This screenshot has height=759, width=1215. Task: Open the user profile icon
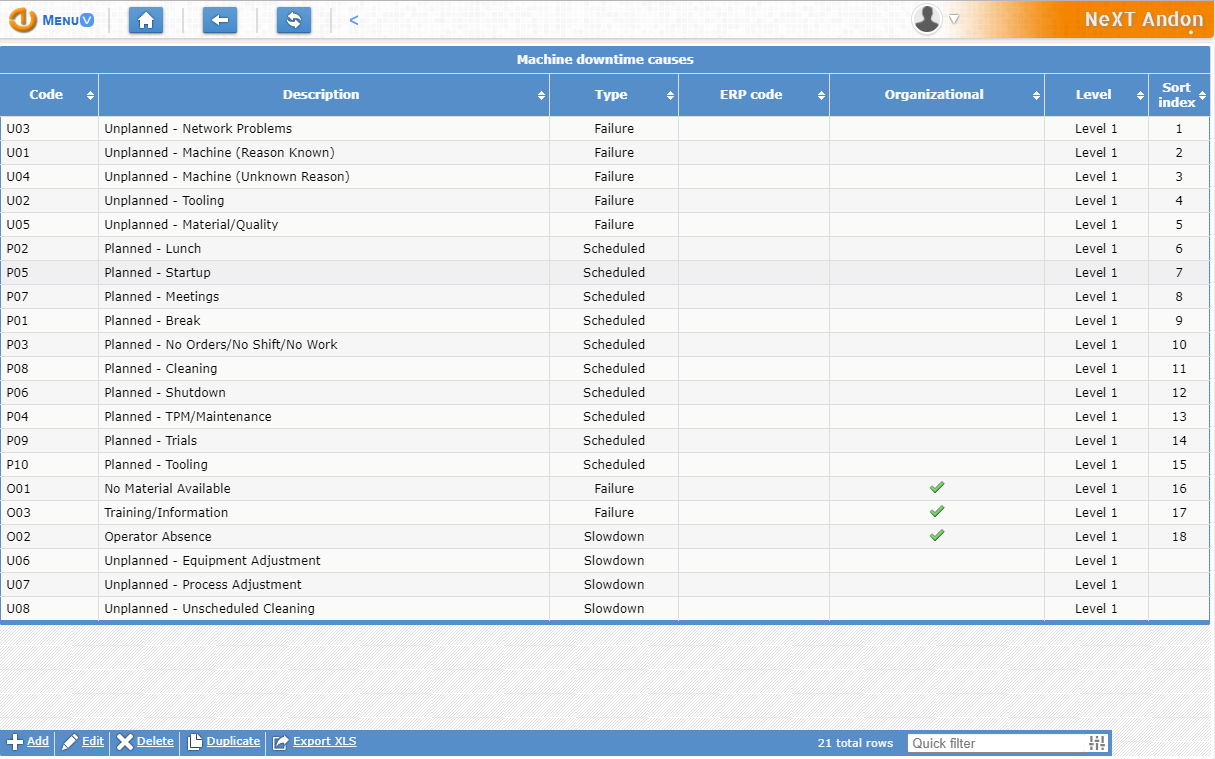928,20
